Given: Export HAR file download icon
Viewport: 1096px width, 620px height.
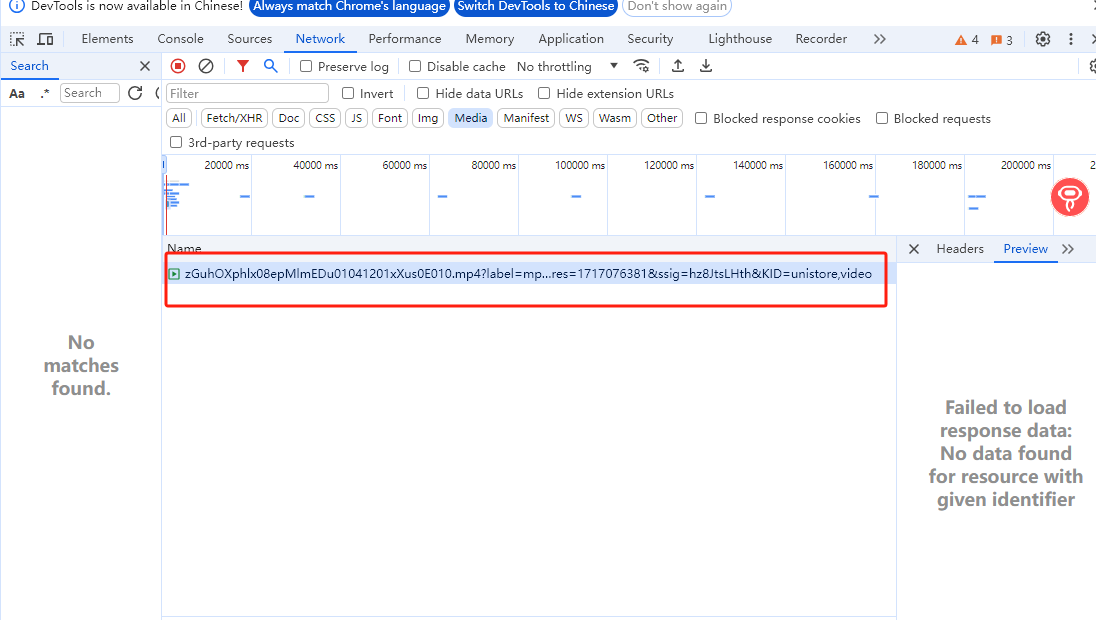Looking at the screenshot, I should click(x=706, y=66).
